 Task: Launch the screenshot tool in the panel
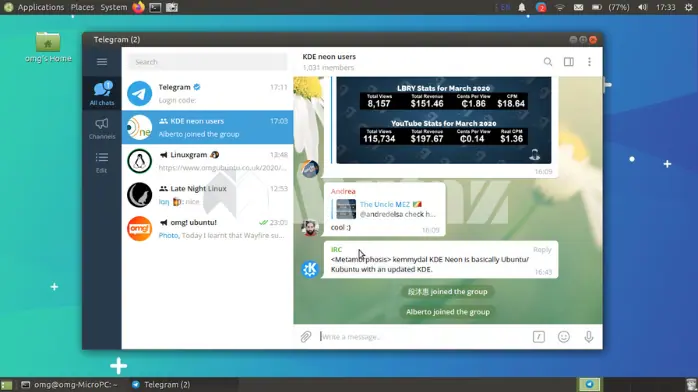tap(172, 7)
